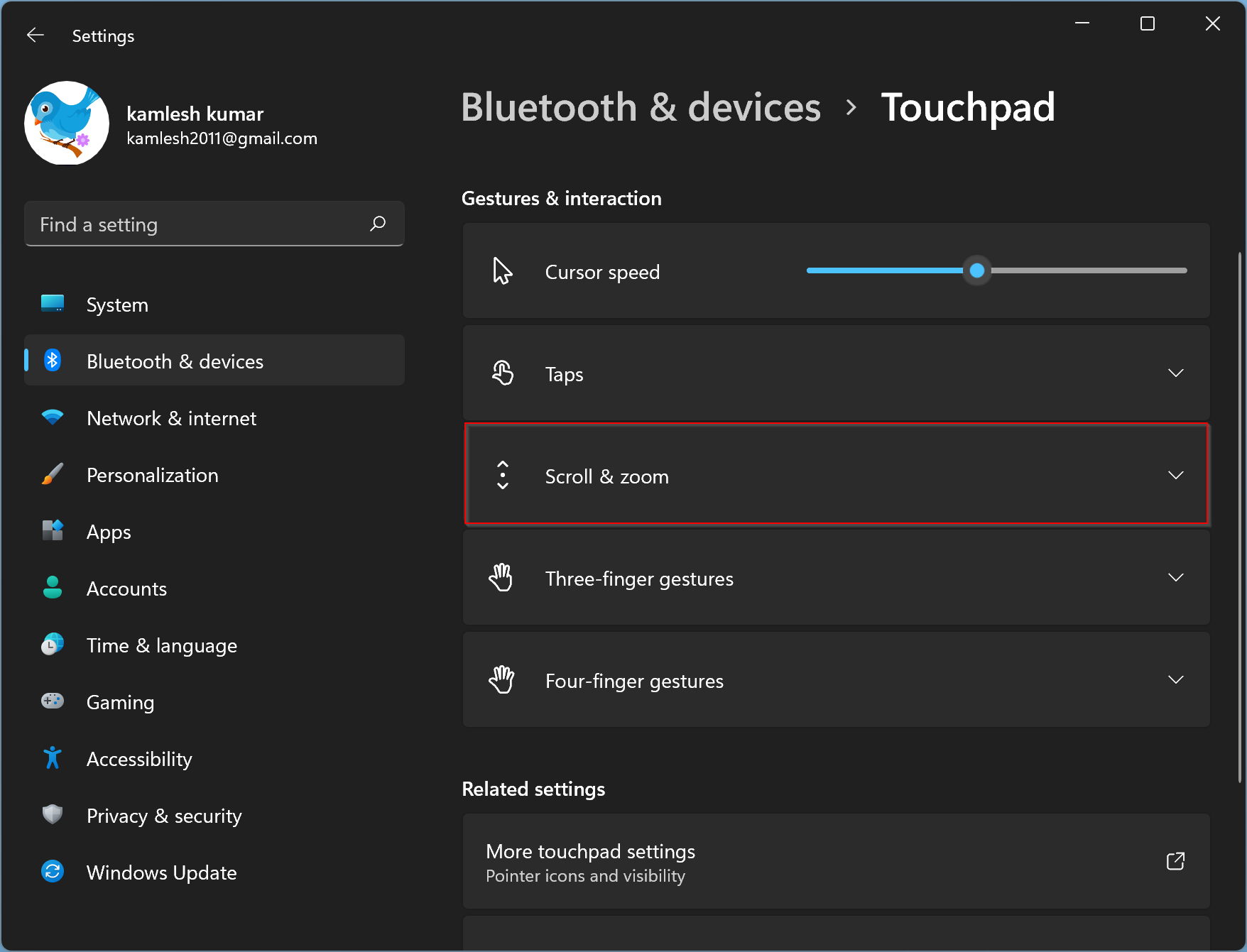Click the Cursor speed pointer icon
Image resolution: width=1247 pixels, height=952 pixels.
503,271
